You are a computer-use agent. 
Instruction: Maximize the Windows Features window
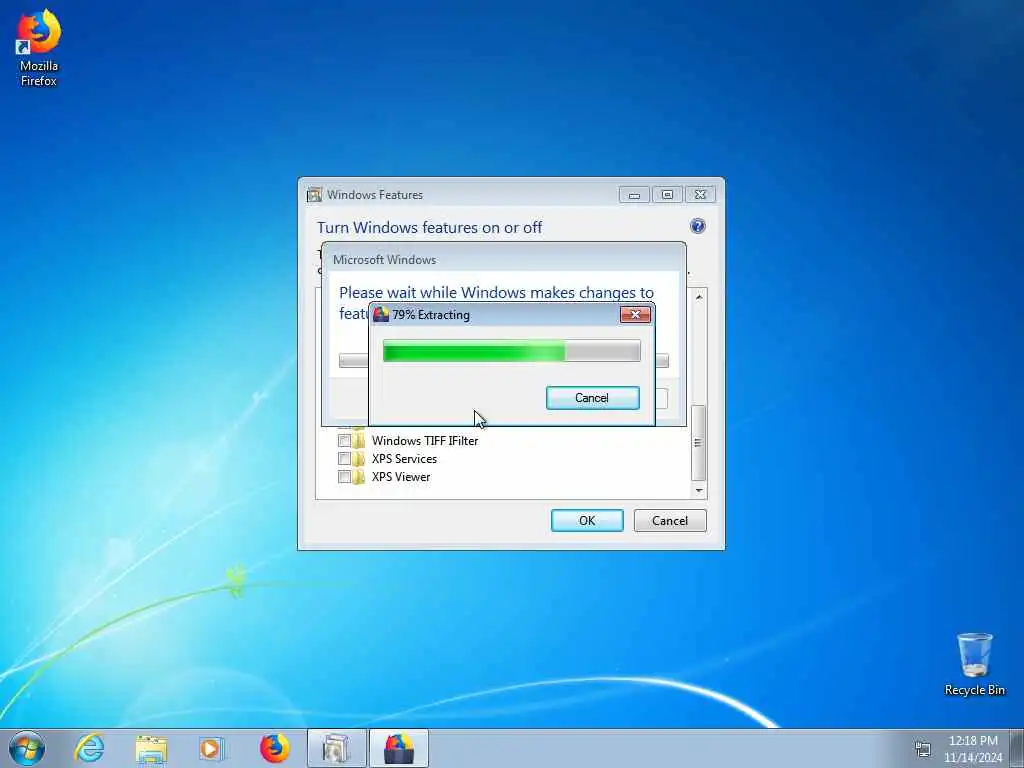tap(667, 195)
